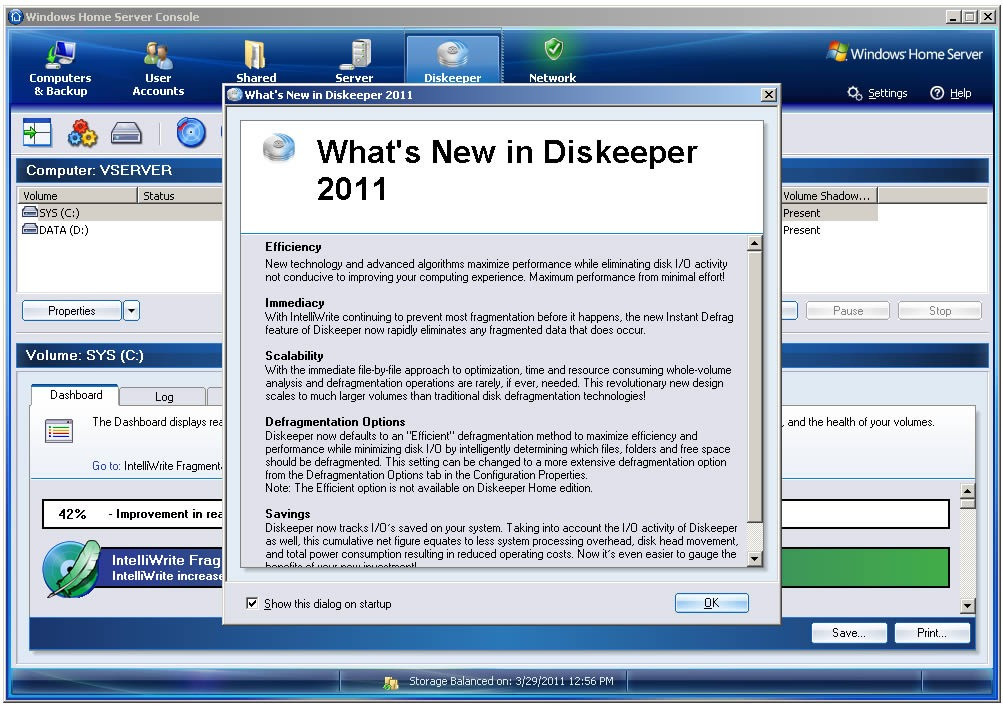Select the Dashboard tab
This screenshot has height=706, width=1003.
pyautogui.click(x=75, y=395)
